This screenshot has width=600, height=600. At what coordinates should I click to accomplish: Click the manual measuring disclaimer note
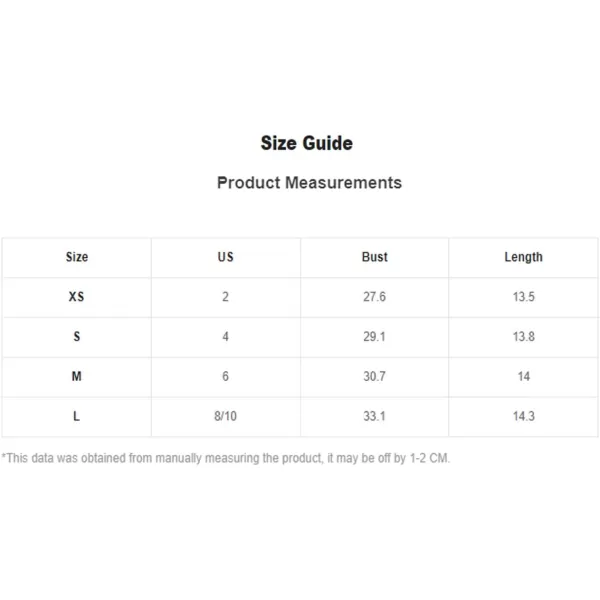coord(226,458)
